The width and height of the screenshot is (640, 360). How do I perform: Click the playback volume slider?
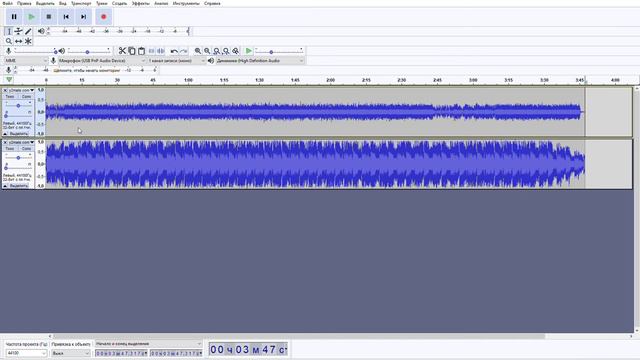89,51
